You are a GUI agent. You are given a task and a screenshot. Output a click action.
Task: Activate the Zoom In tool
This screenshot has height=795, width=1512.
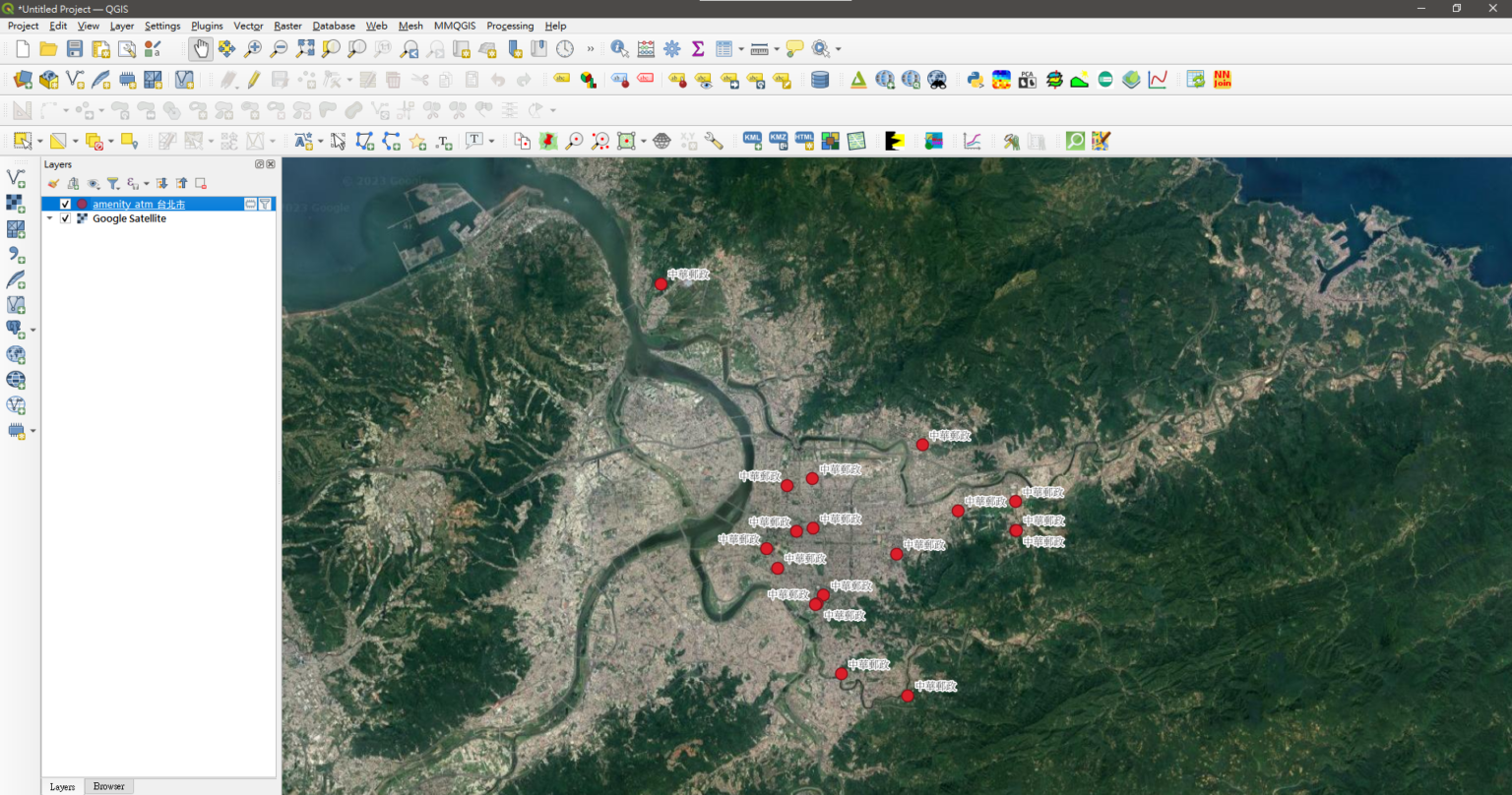(252, 48)
